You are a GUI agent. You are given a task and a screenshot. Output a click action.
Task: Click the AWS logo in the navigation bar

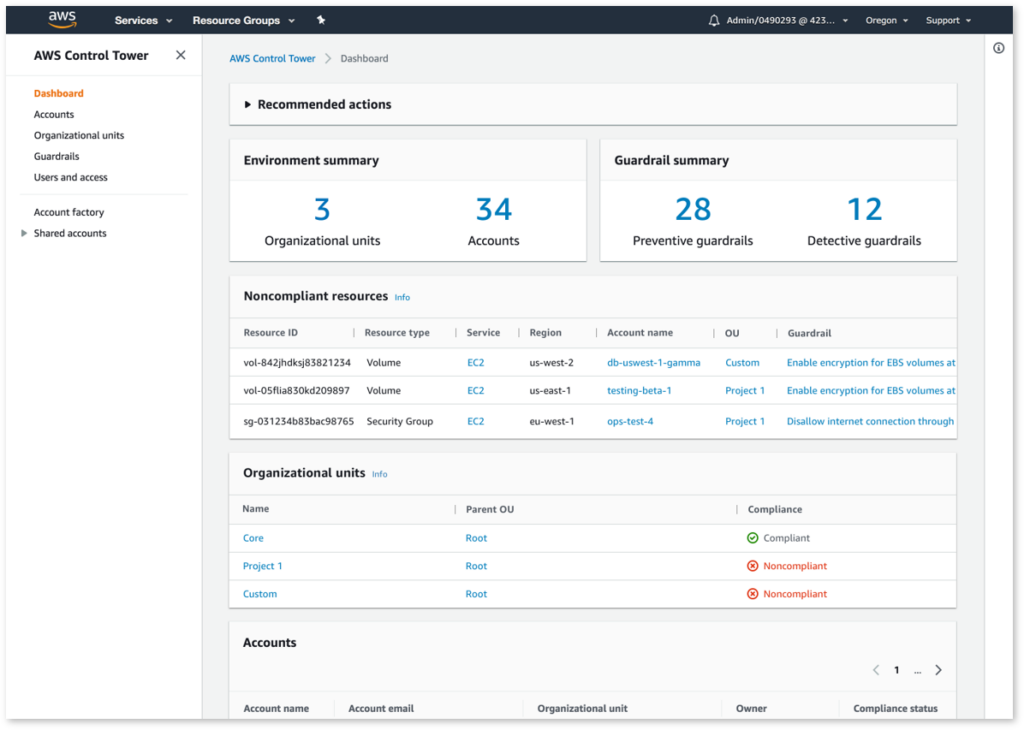pyautogui.click(x=61, y=18)
